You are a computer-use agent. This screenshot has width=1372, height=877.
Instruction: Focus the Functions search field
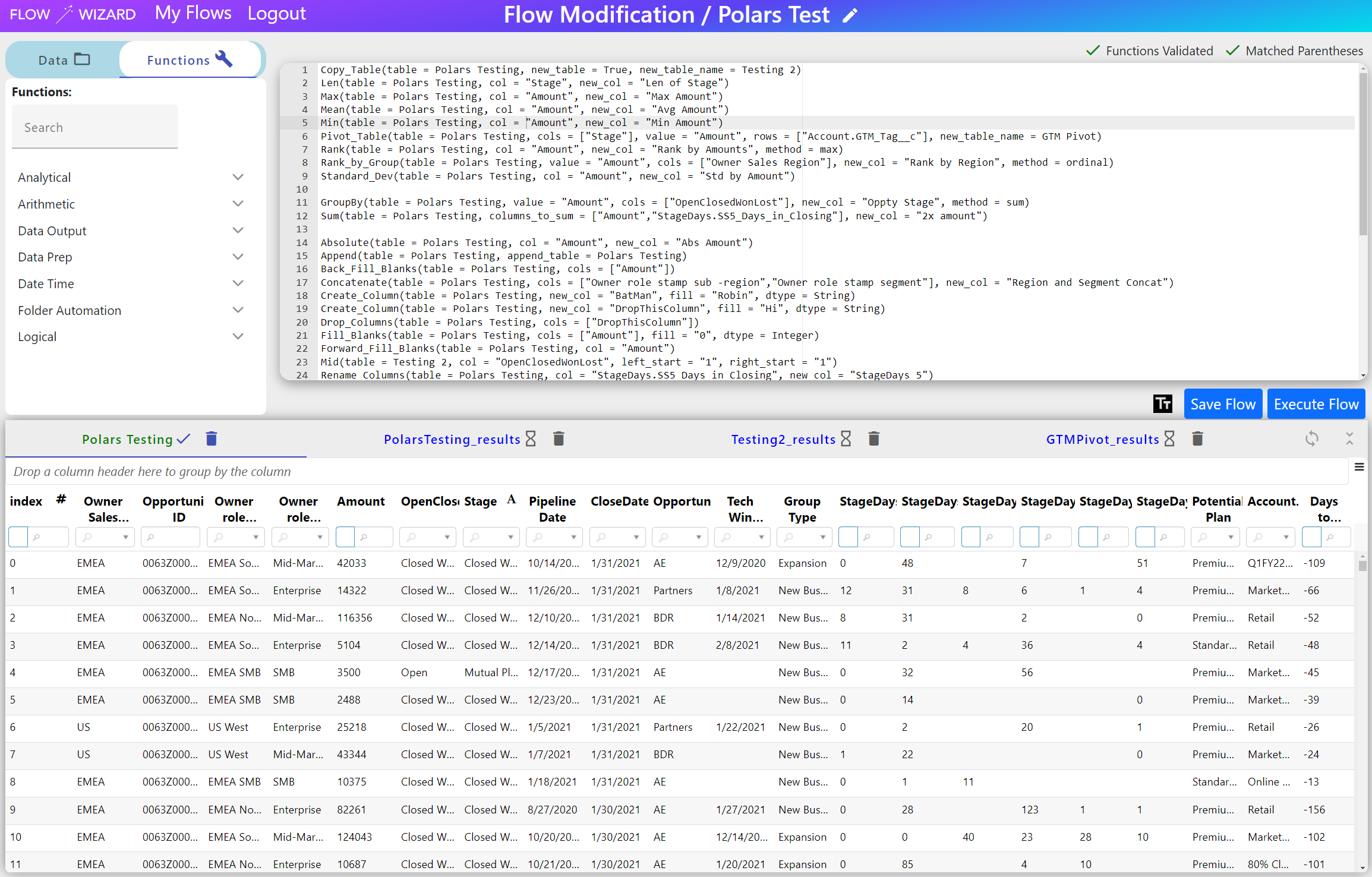tap(94, 127)
